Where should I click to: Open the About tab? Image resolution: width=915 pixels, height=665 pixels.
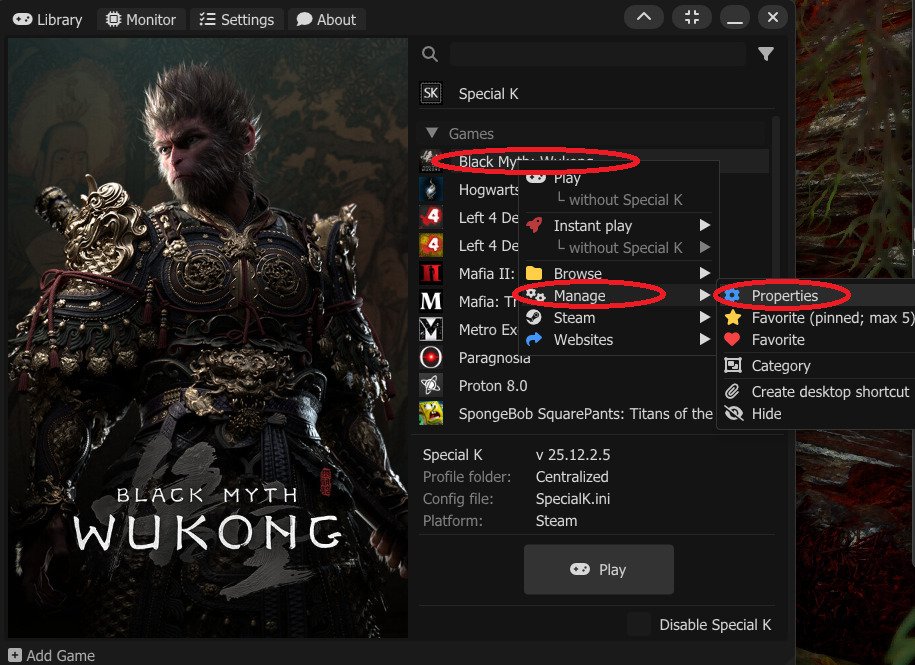click(x=326, y=19)
